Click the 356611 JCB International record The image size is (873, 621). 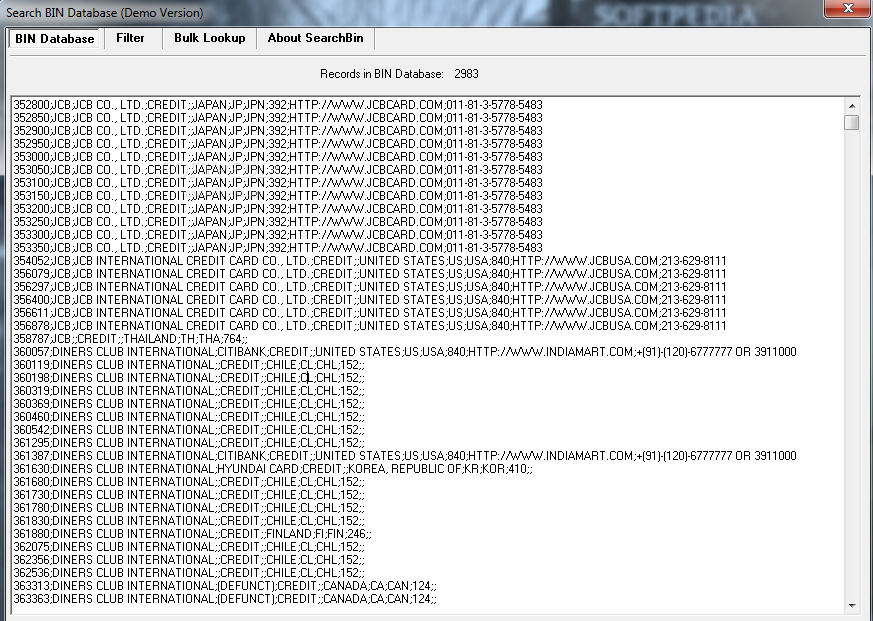[x=370, y=312]
